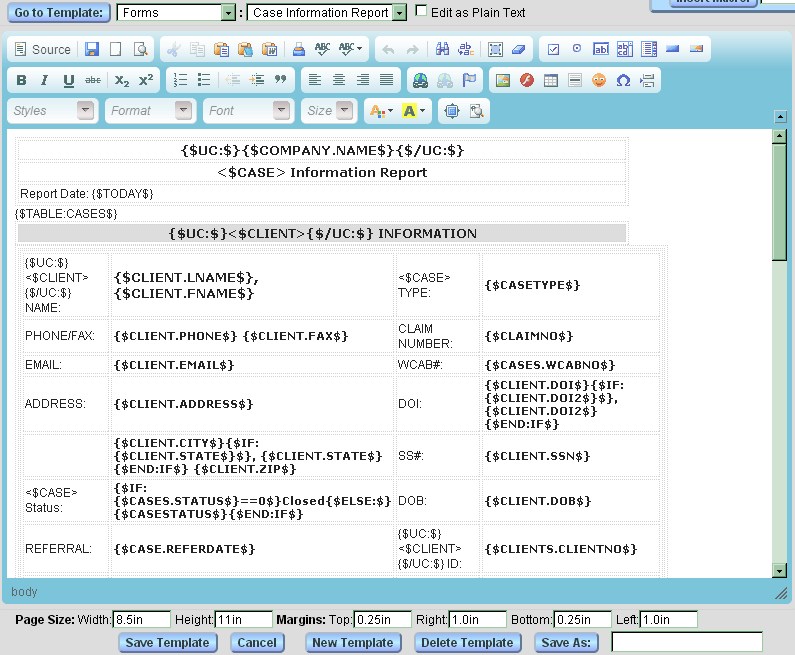Insert a smiley emoticon
The width and height of the screenshot is (795, 655).
pyautogui.click(x=599, y=80)
